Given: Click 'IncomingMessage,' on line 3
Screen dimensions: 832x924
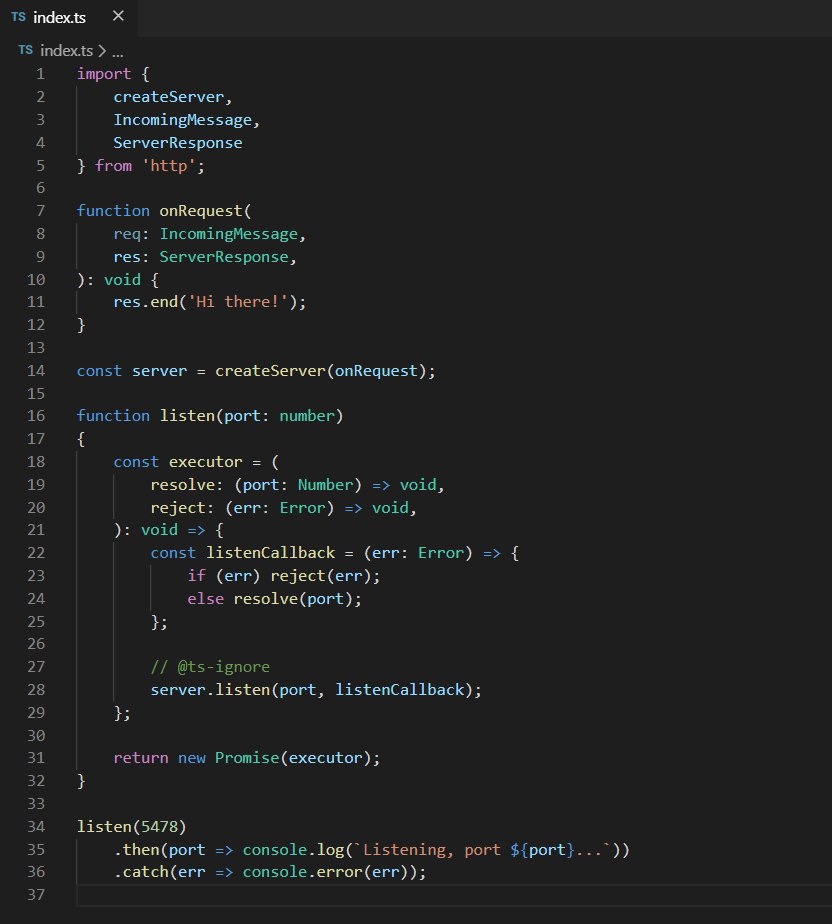Looking at the screenshot, I should [x=186, y=120].
